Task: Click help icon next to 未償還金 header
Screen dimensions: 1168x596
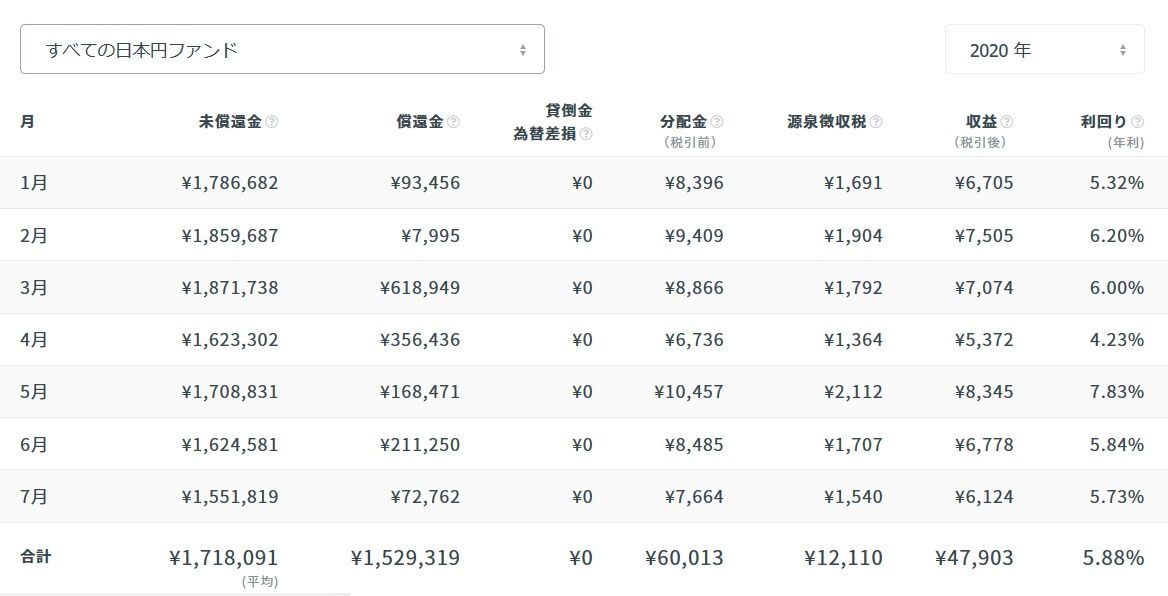Action: tap(272, 121)
